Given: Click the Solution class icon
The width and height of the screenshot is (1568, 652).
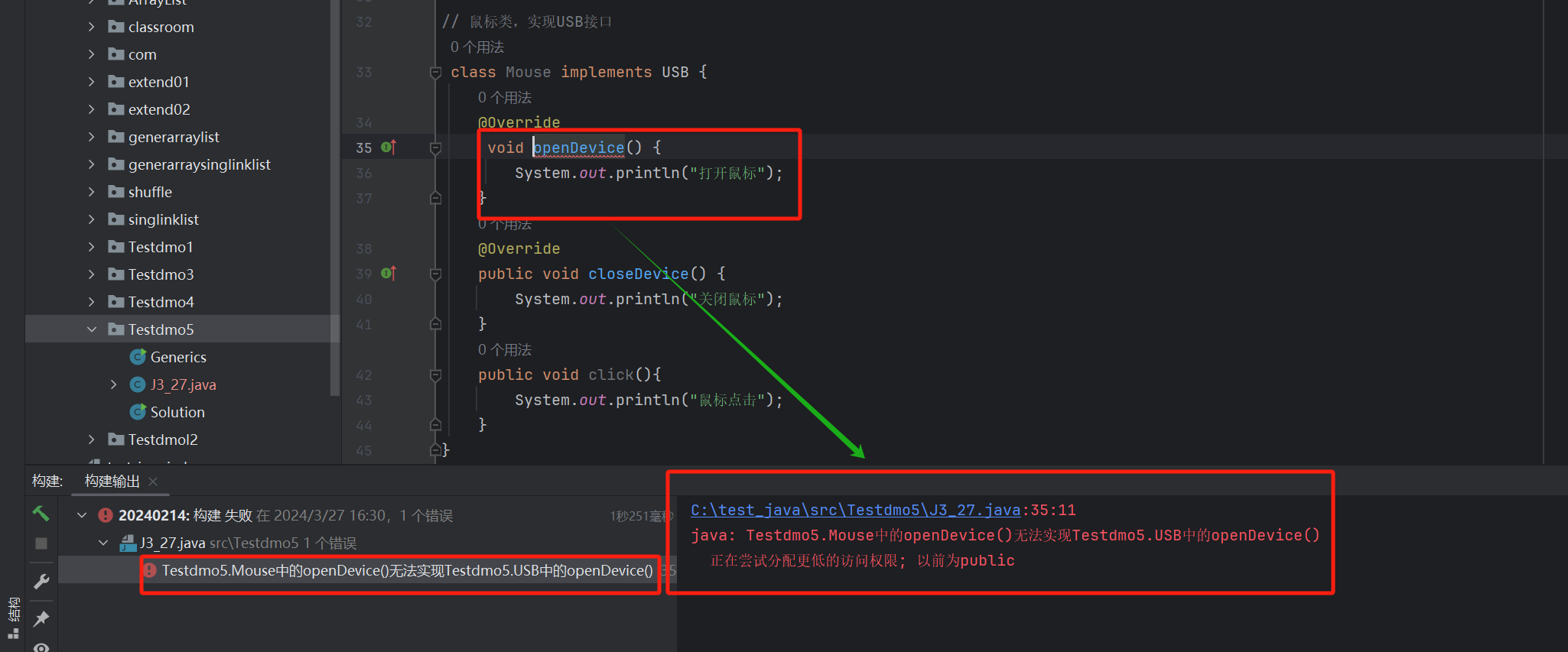Looking at the screenshot, I should click(x=138, y=411).
